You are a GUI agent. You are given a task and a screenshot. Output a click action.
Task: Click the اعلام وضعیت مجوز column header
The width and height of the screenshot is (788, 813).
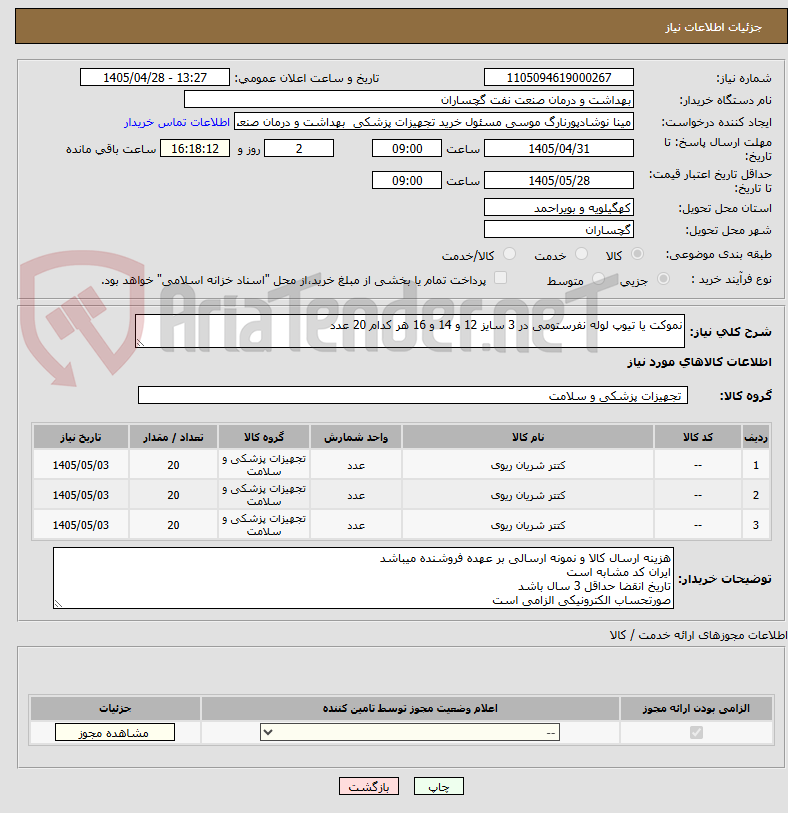410,708
